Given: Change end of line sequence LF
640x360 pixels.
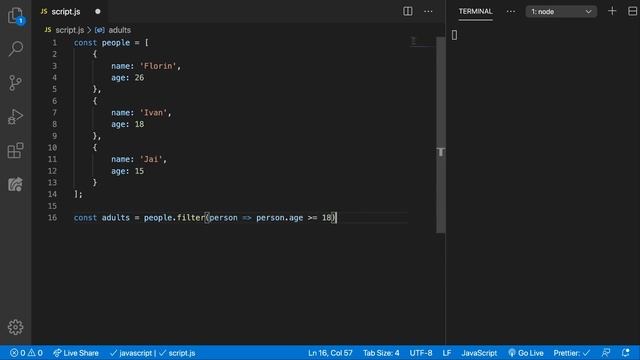Looking at the screenshot, I should coord(447,353).
